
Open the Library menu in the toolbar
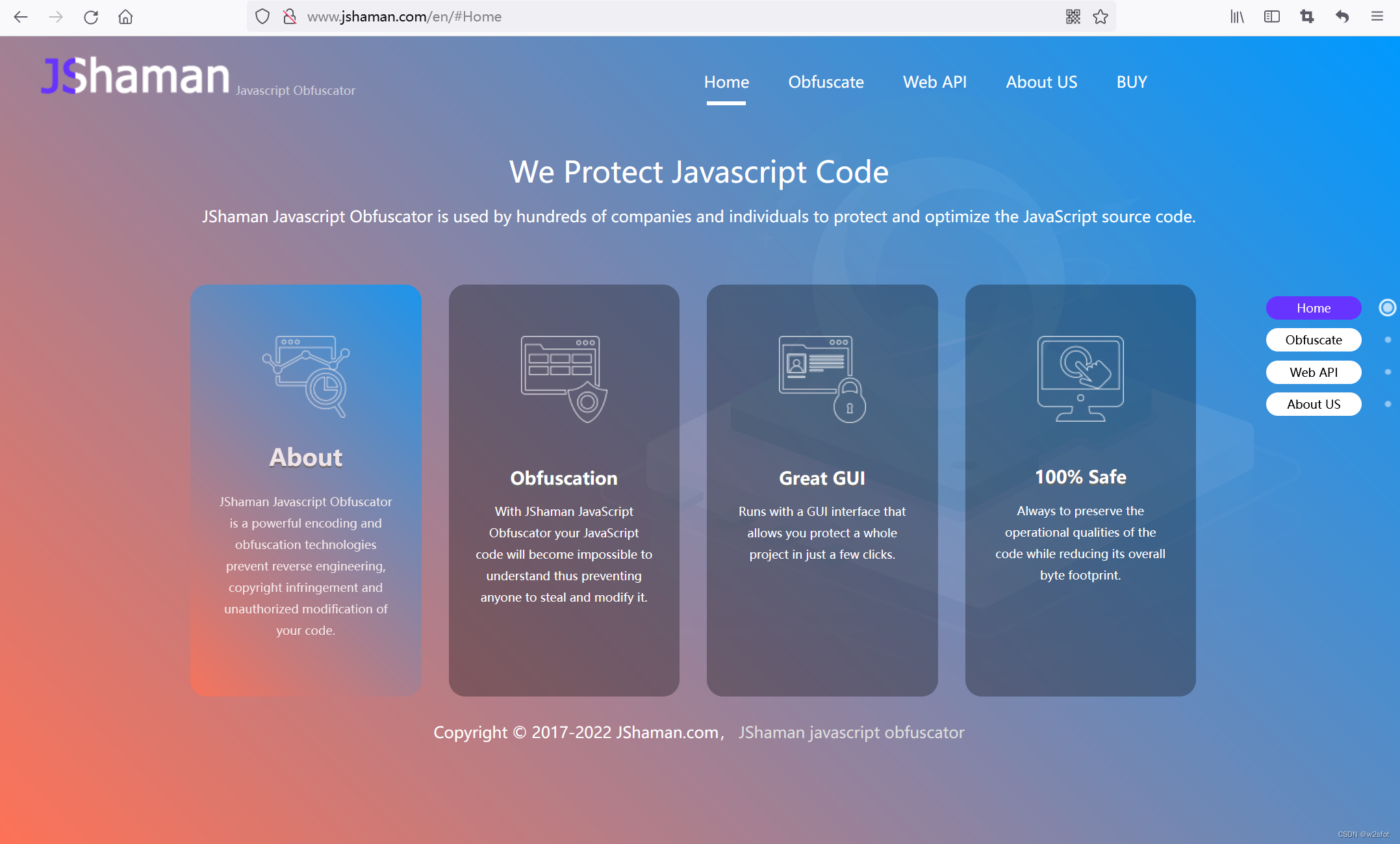1237,17
